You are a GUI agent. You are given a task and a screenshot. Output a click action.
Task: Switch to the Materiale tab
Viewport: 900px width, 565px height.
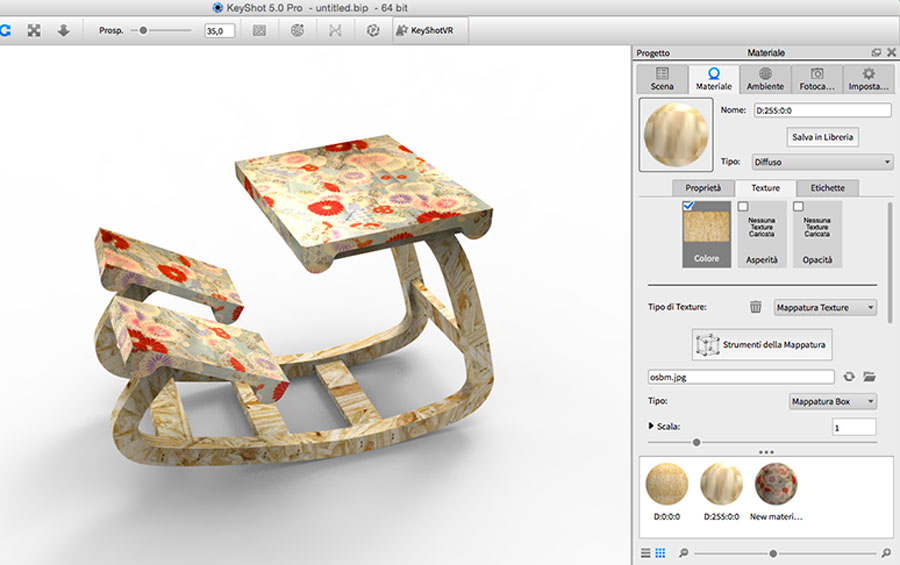(x=713, y=79)
